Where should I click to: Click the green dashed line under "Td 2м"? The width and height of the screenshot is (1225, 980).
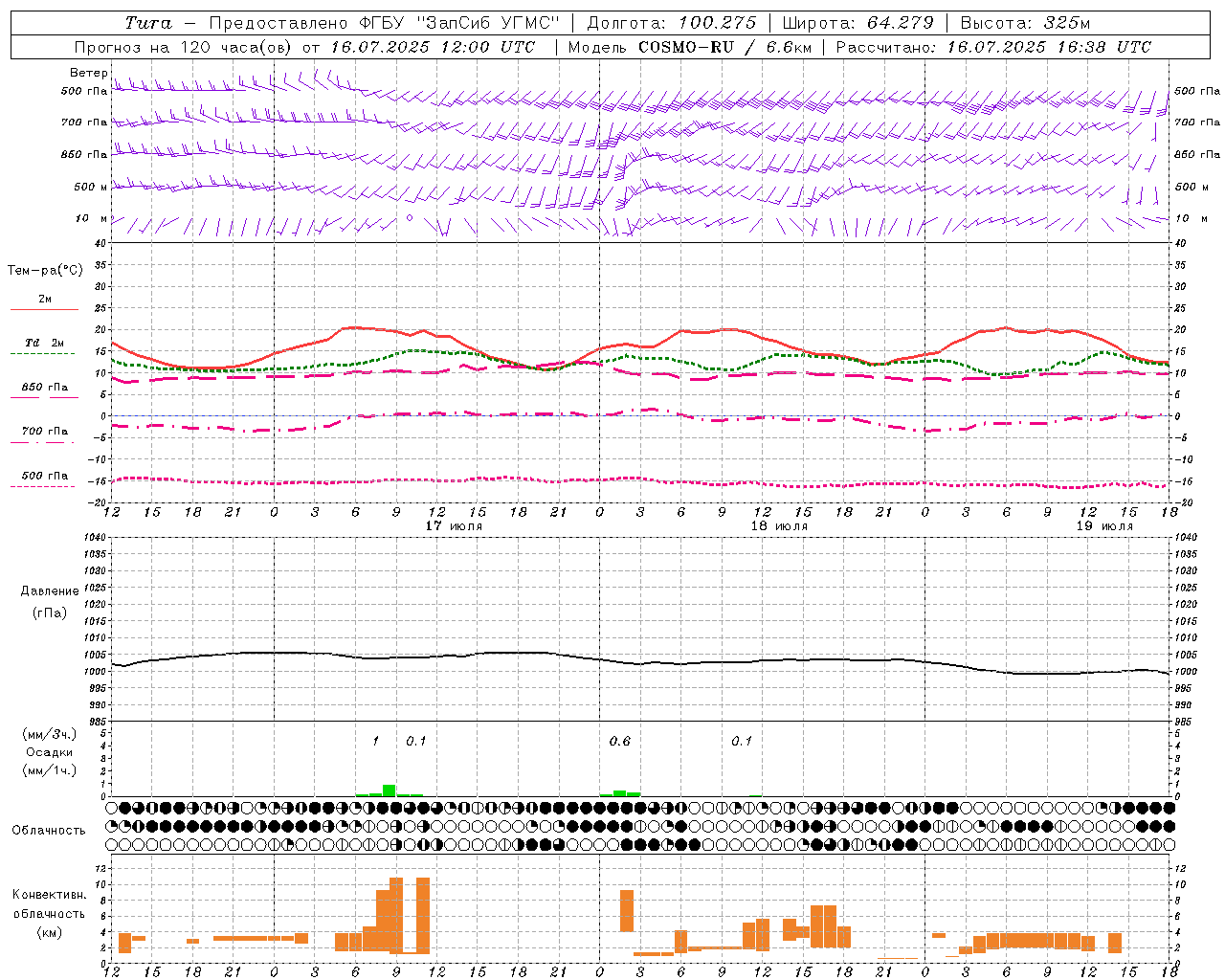[42, 353]
